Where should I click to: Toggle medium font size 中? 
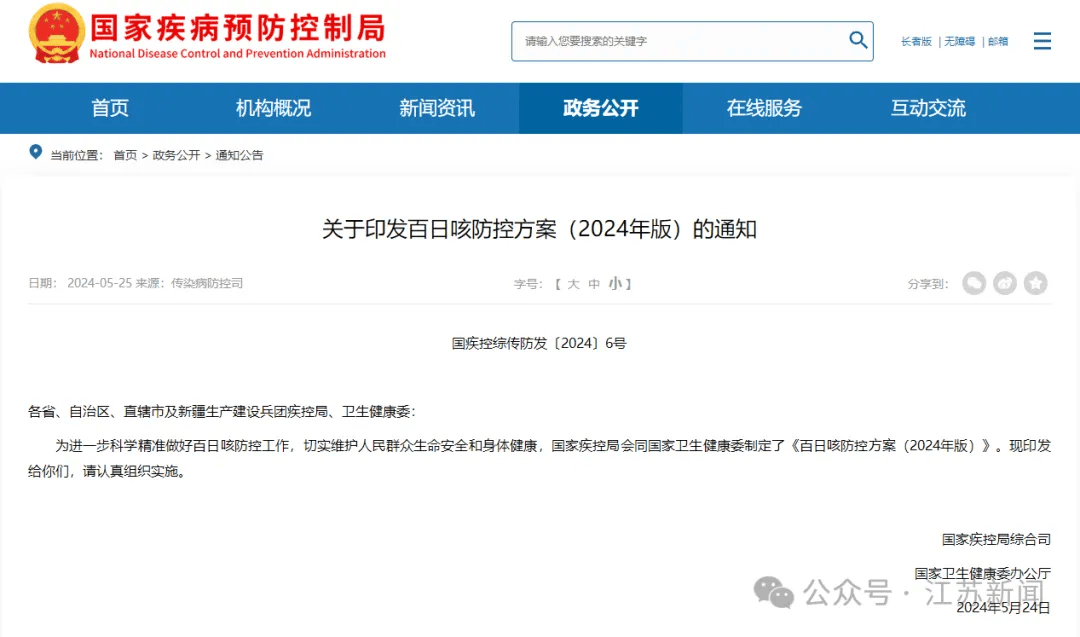pos(594,284)
